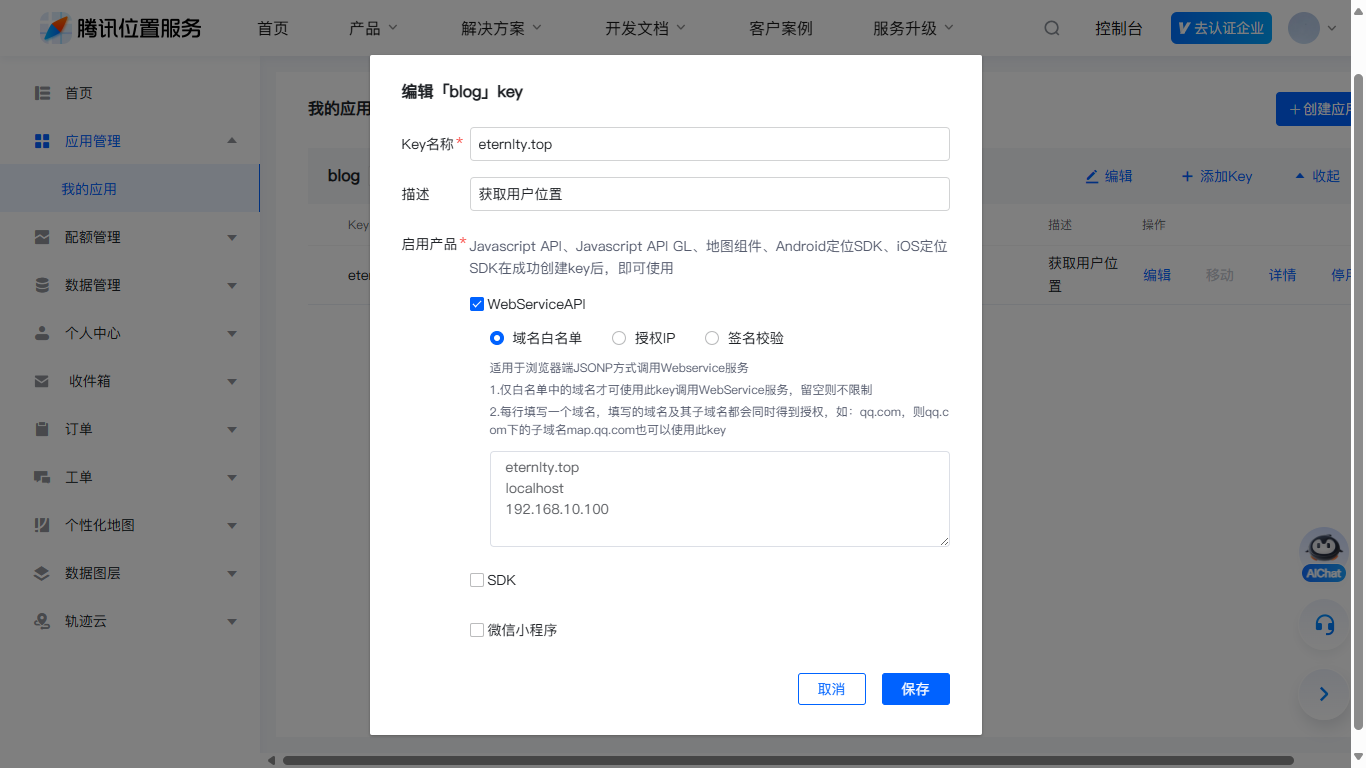This screenshot has width=1366, height=768.
Task: Check the 微信小程序 checkbox
Action: 477,630
